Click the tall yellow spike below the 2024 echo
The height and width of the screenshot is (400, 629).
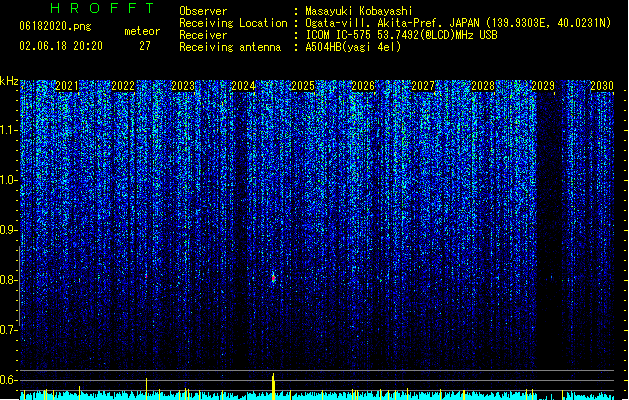pos(273,386)
